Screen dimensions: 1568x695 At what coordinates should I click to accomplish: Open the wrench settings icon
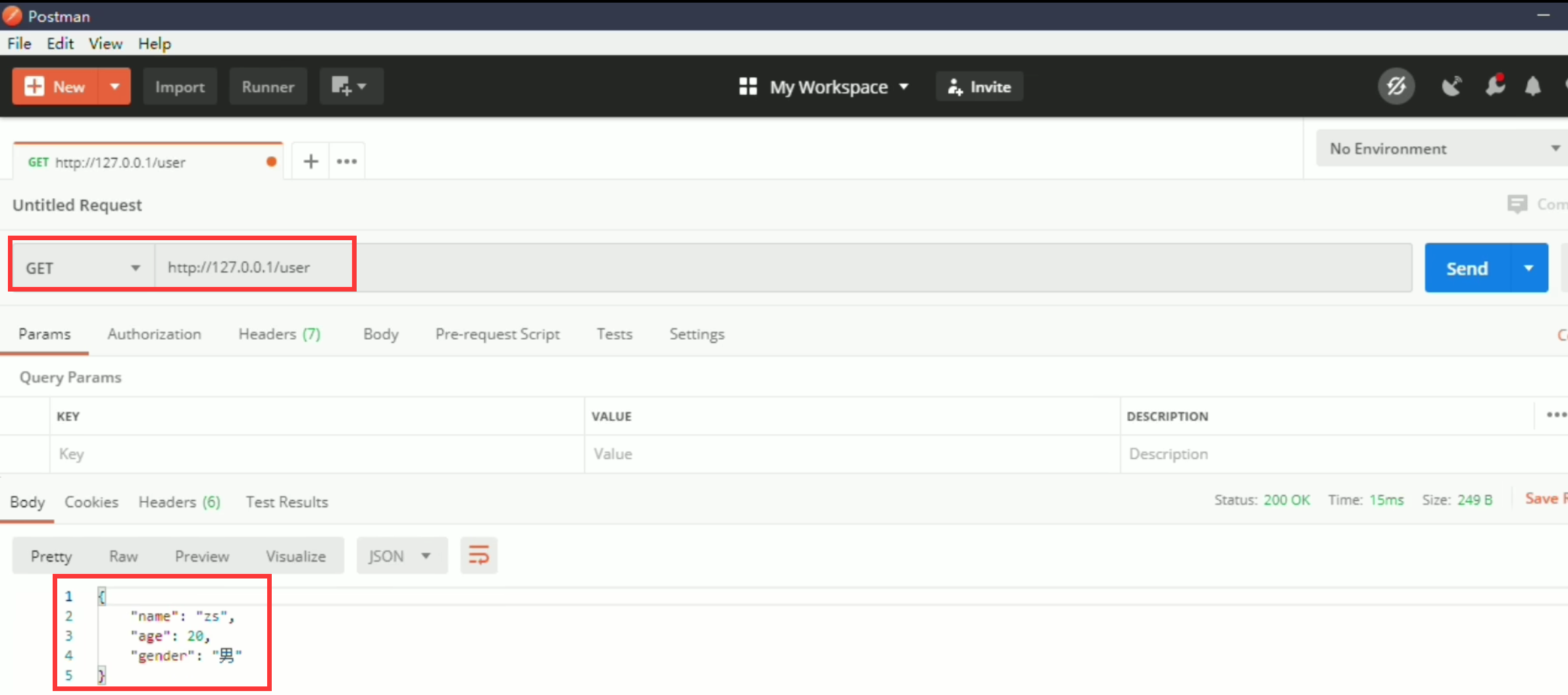pos(1495,86)
